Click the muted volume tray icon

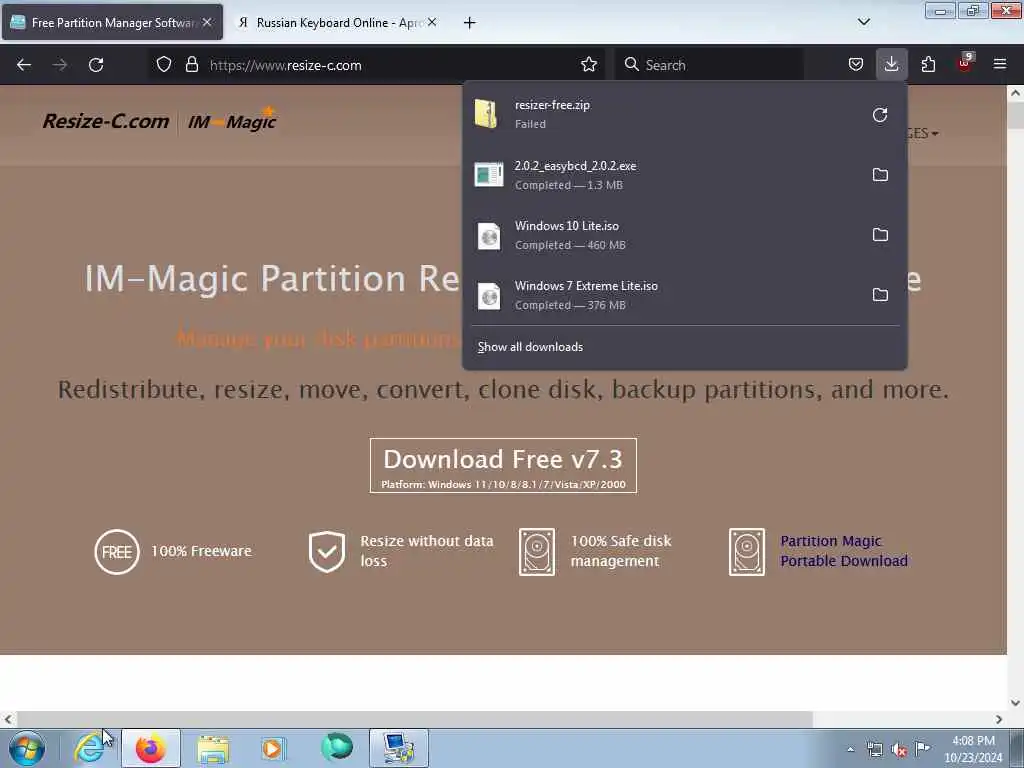tap(899, 750)
